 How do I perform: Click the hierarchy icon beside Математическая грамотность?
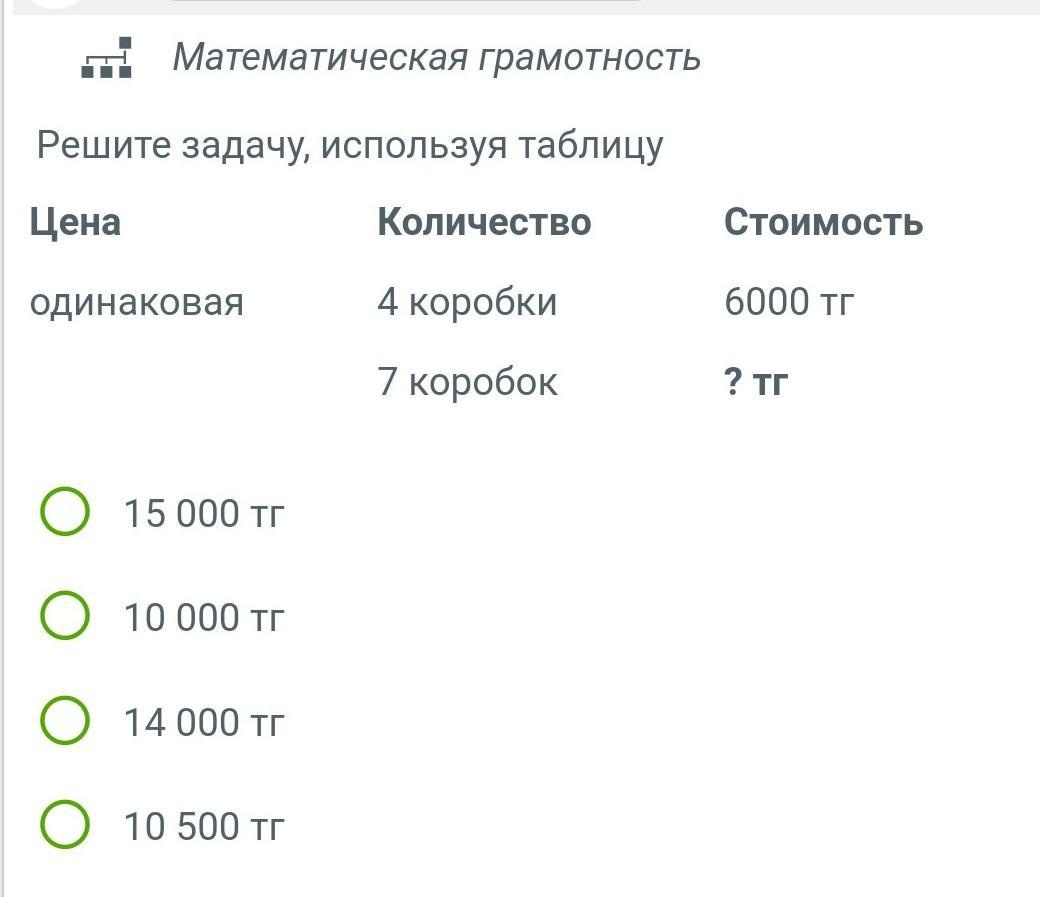coord(106,58)
